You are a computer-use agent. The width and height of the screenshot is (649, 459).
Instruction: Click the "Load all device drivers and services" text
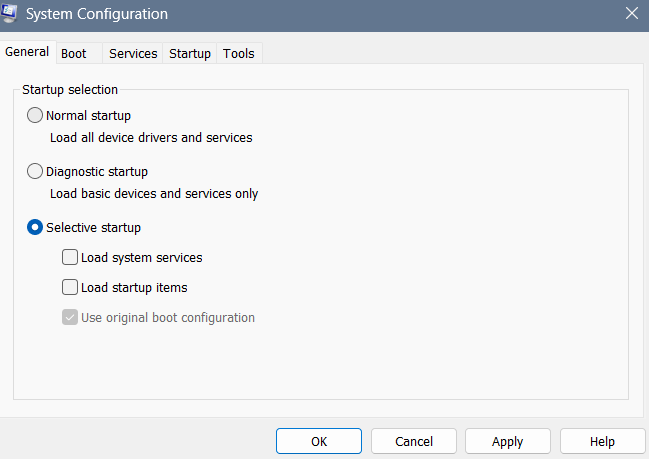pos(151,137)
